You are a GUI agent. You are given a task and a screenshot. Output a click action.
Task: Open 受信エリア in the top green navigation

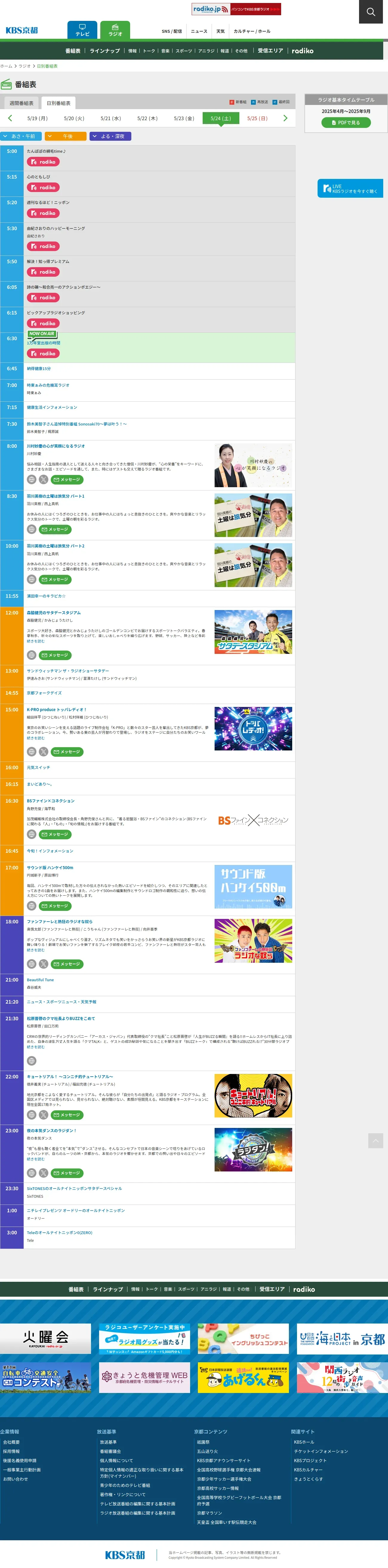[x=270, y=50]
